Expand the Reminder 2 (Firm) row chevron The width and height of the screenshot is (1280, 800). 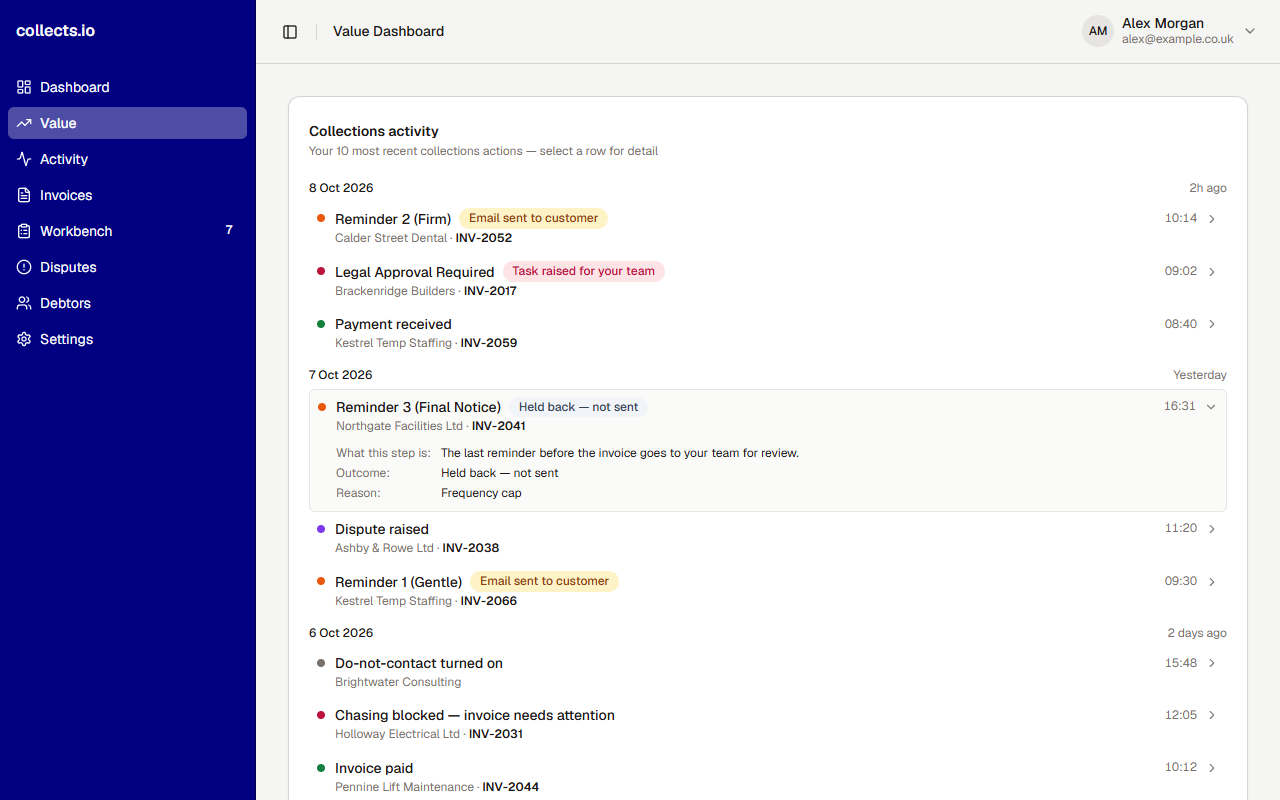pyautogui.click(x=1212, y=219)
